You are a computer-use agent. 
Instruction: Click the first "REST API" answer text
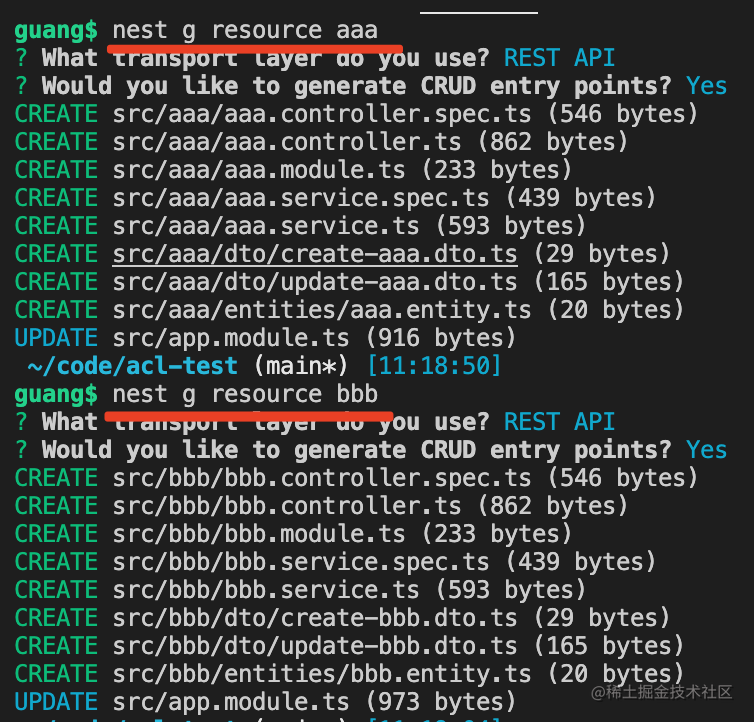pyautogui.click(x=559, y=58)
